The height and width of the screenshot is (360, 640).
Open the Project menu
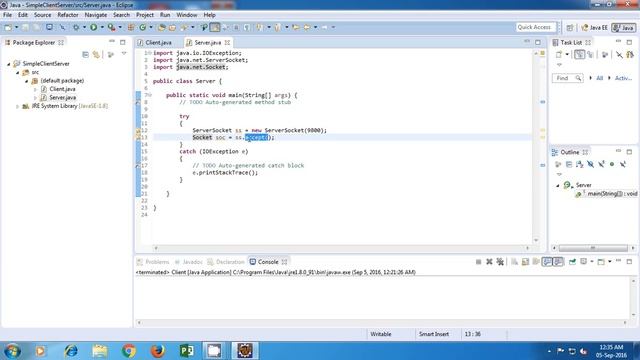coord(145,15)
